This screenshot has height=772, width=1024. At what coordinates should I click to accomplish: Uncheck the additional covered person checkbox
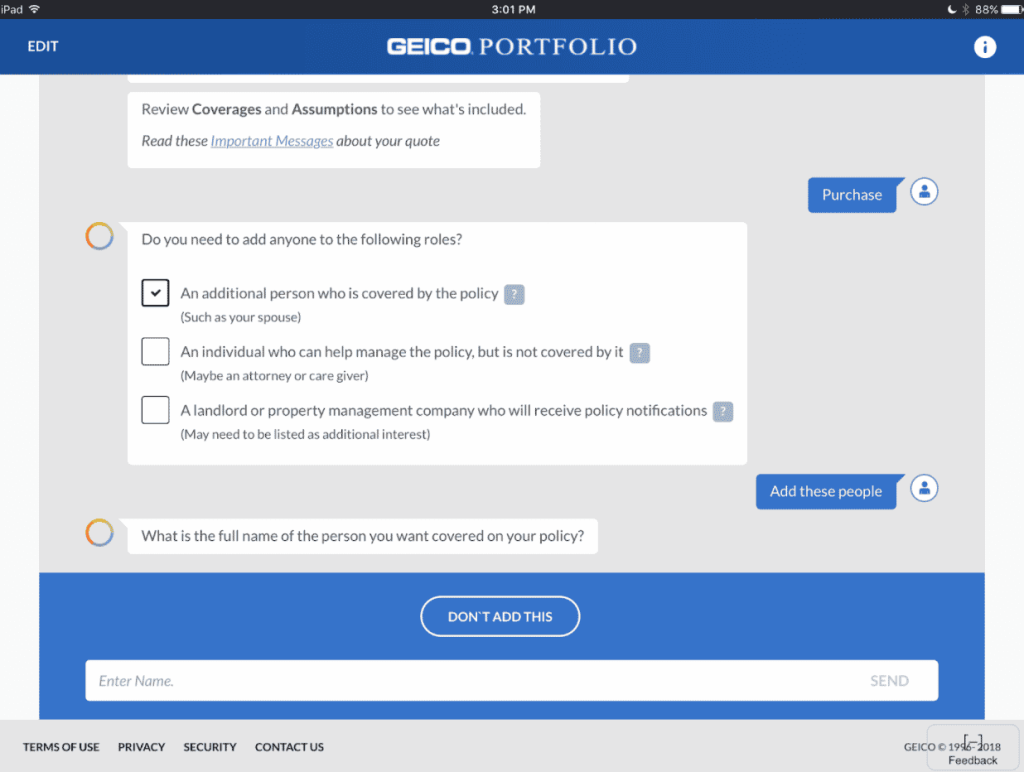tap(155, 293)
